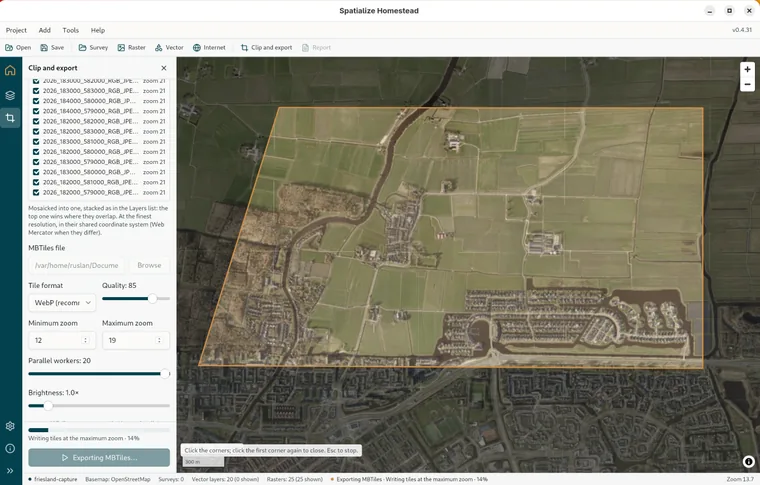The image size is (760, 485).
Task: Uncheck raster 2026_183000_581000_RGB
Action: tap(36, 141)
